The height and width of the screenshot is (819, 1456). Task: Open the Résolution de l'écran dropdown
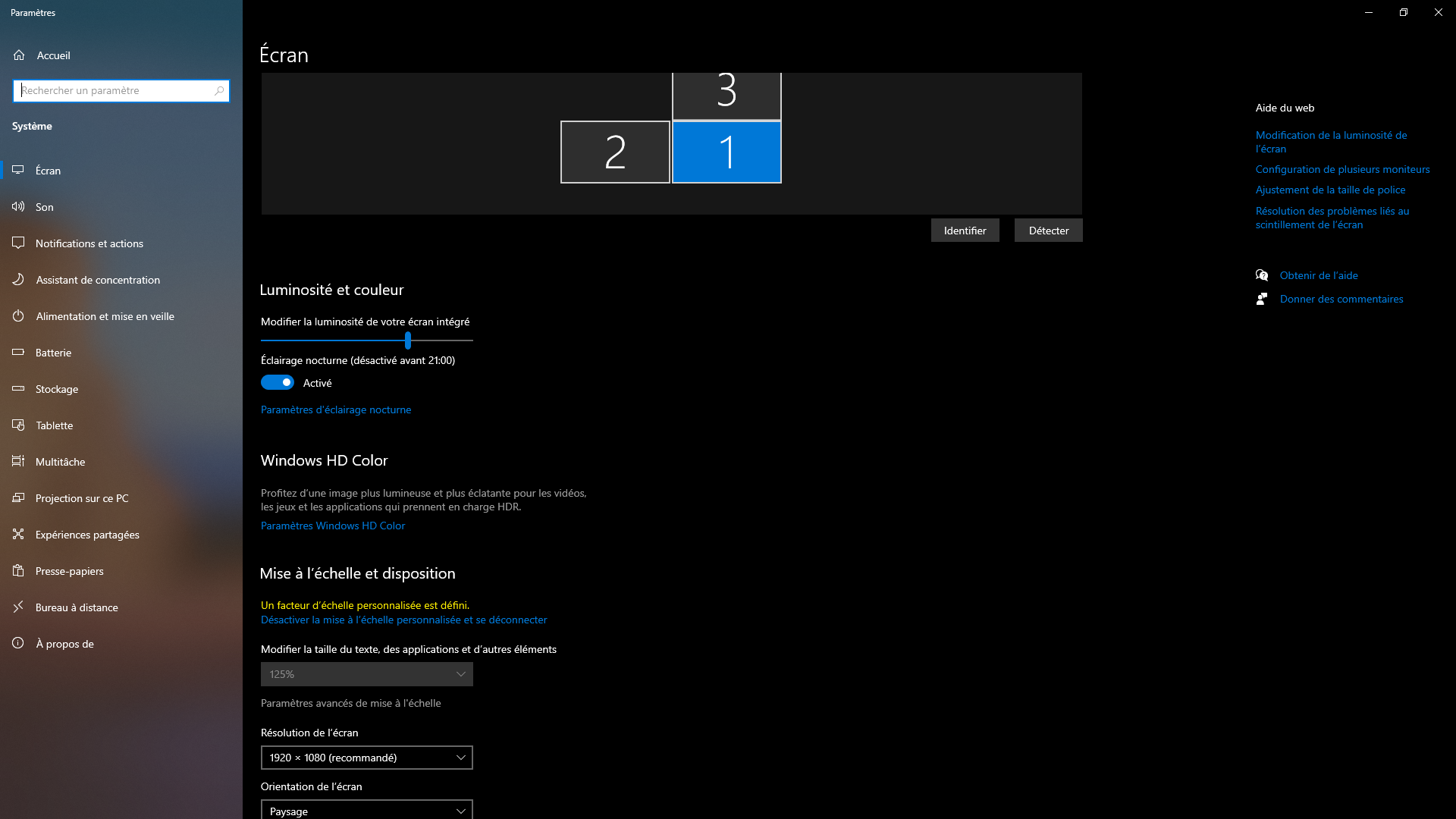click(366, 757)
